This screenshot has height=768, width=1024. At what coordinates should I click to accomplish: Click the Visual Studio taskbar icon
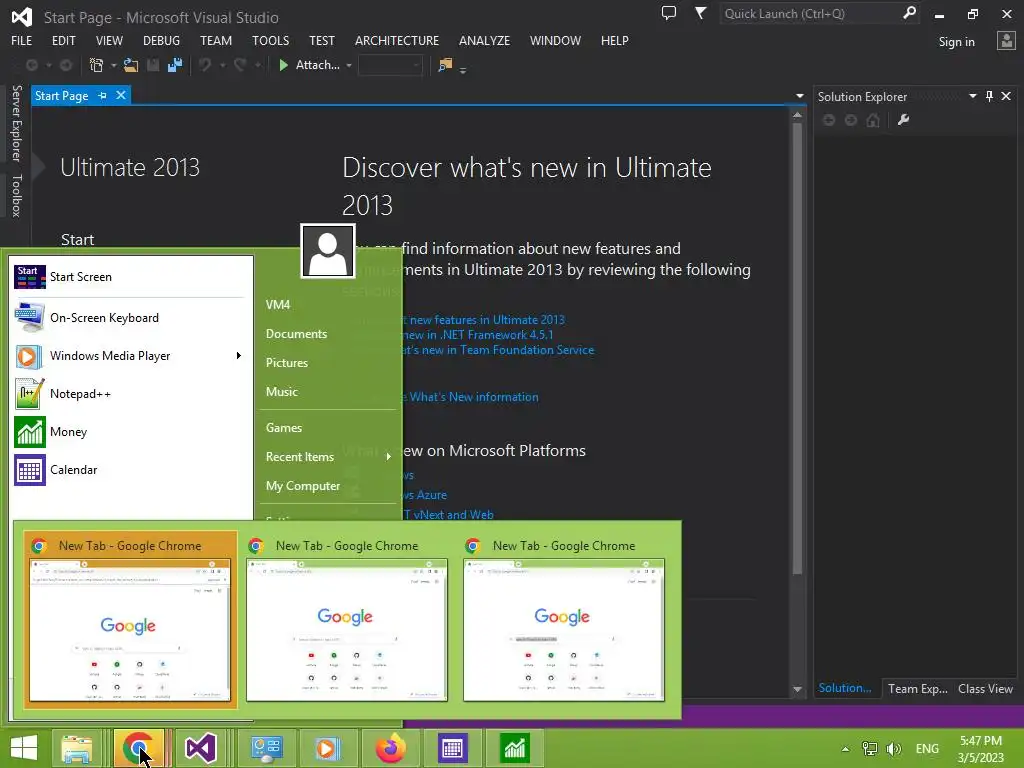click(x=200, y=748)
